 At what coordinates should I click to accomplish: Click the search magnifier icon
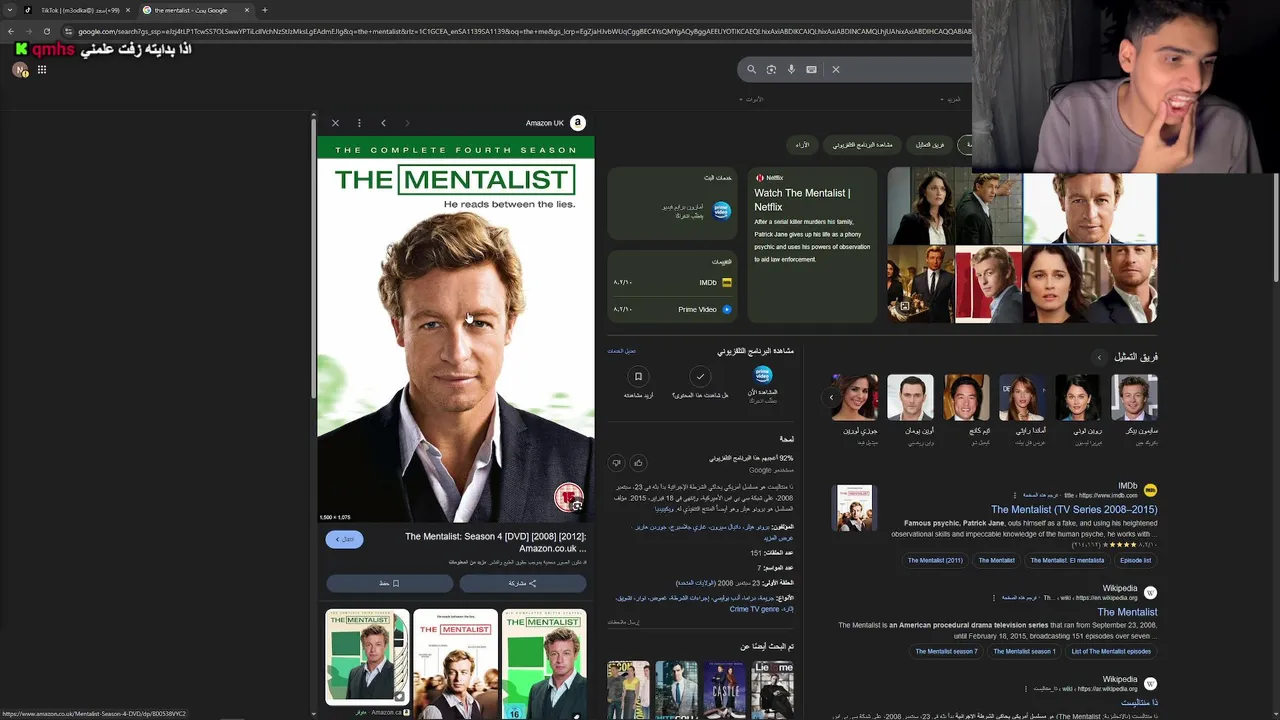(x=751, y=69)
